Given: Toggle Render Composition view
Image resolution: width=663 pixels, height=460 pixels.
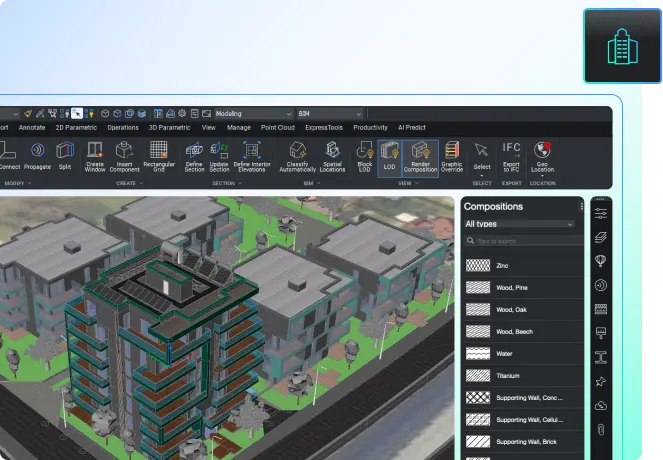Looking at the screenshot, I should click(x=420, y=158).
